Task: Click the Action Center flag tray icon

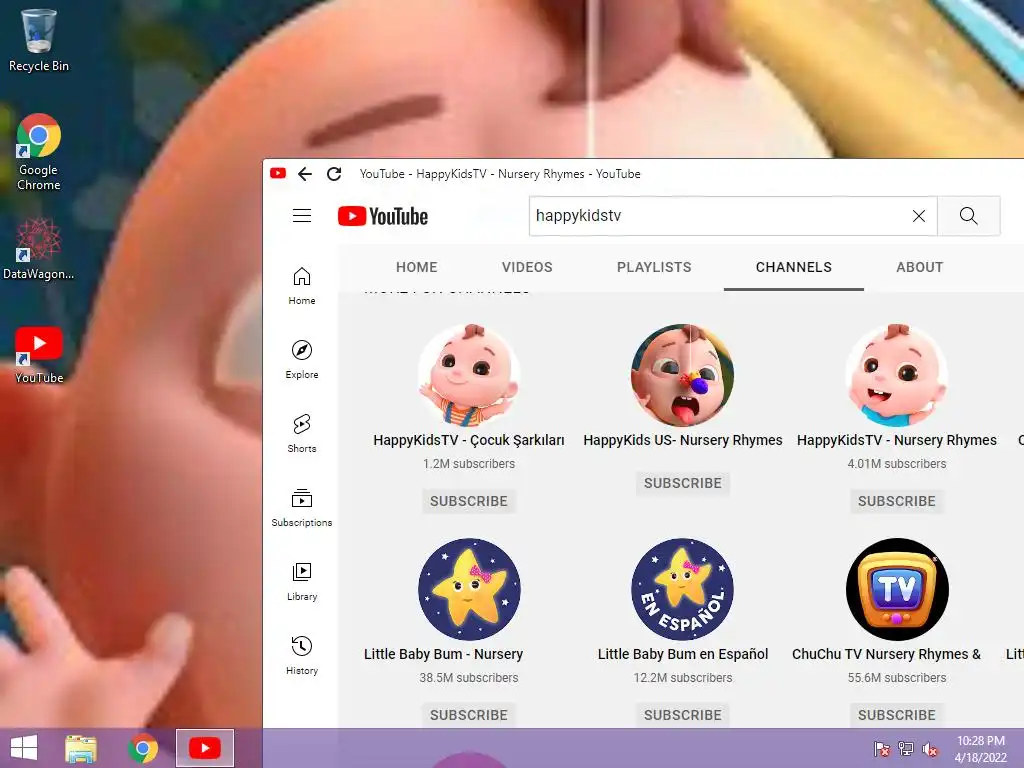Action: coord(882,749)
